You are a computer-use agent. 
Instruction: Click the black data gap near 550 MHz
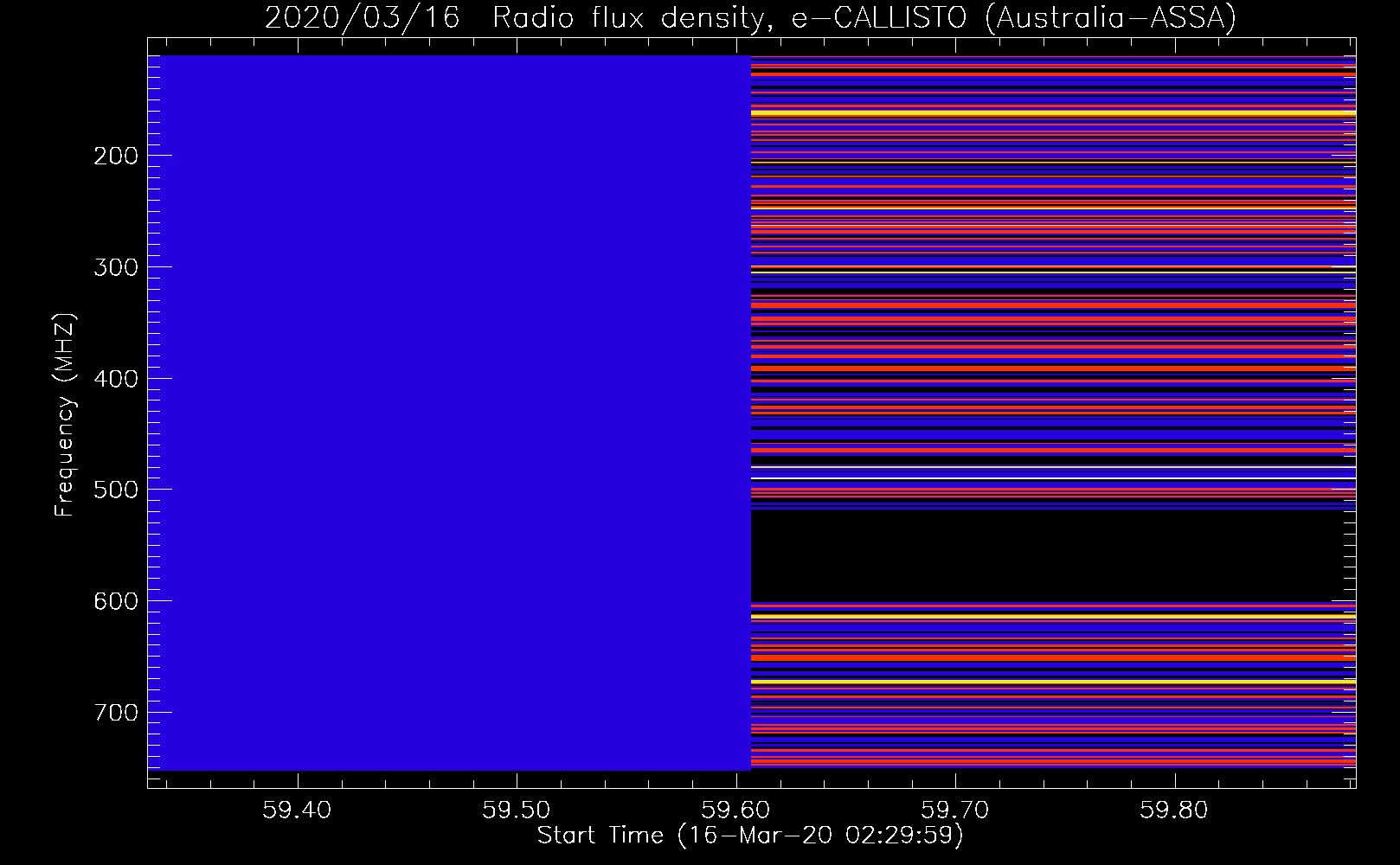1053,556
